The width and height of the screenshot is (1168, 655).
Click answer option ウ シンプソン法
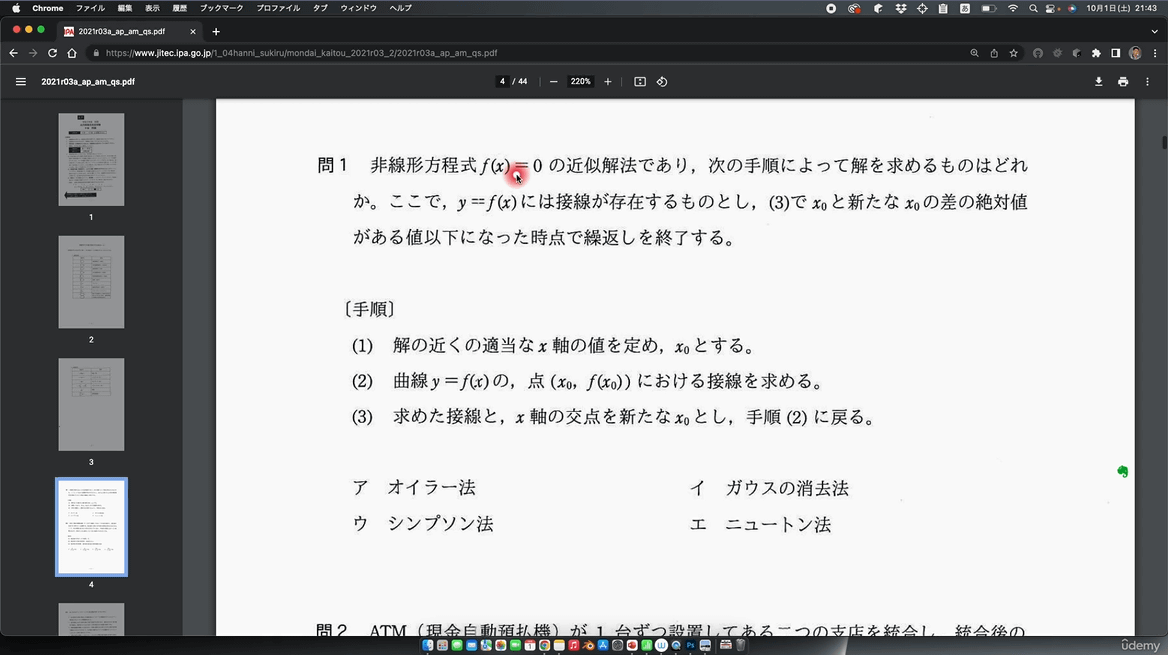point(422,524)
